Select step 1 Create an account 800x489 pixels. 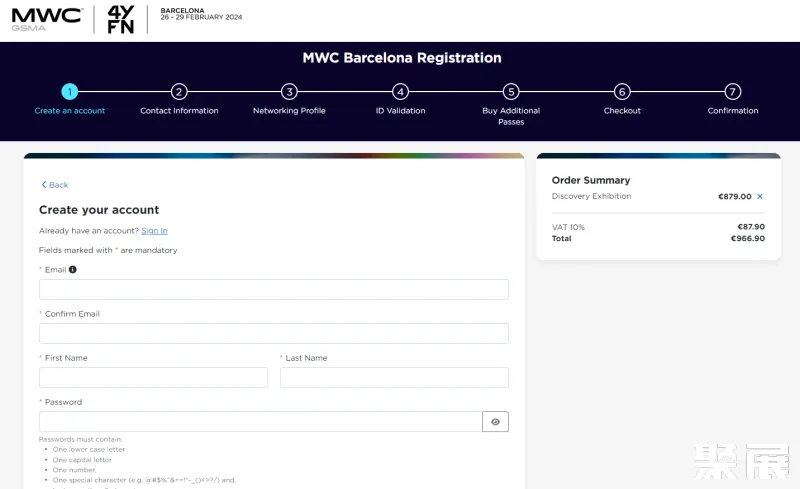pos(69,91)
